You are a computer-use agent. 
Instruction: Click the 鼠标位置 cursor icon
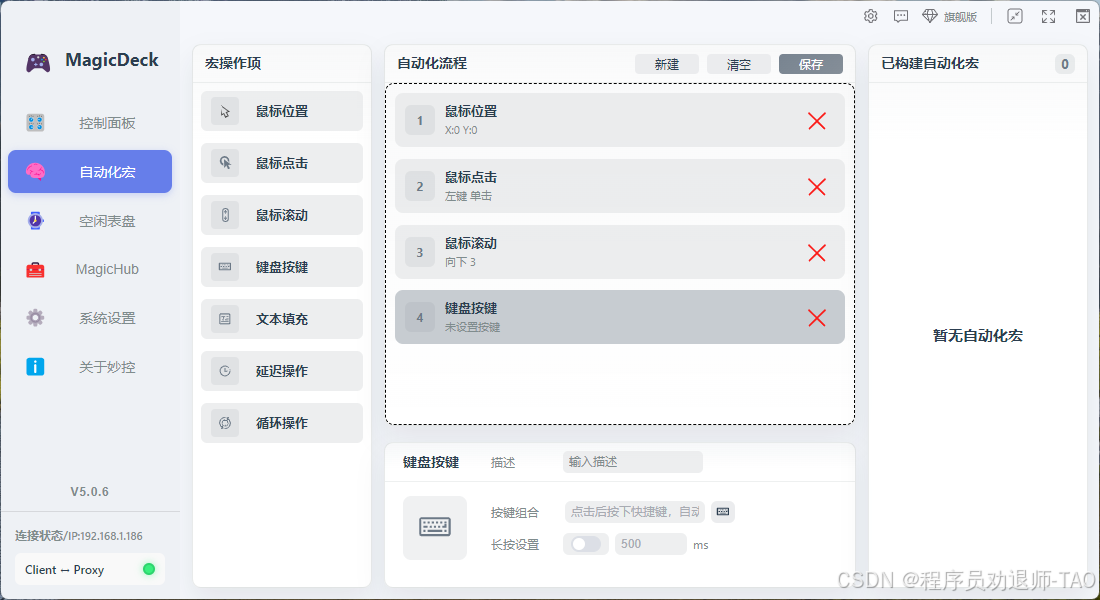224,111
